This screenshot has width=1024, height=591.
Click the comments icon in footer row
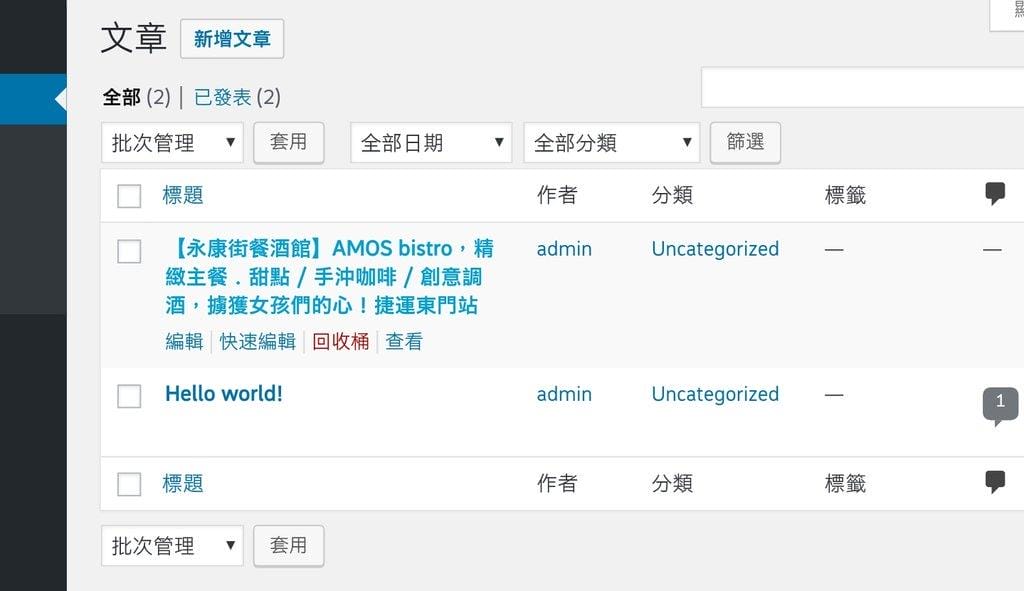(995, 482)
